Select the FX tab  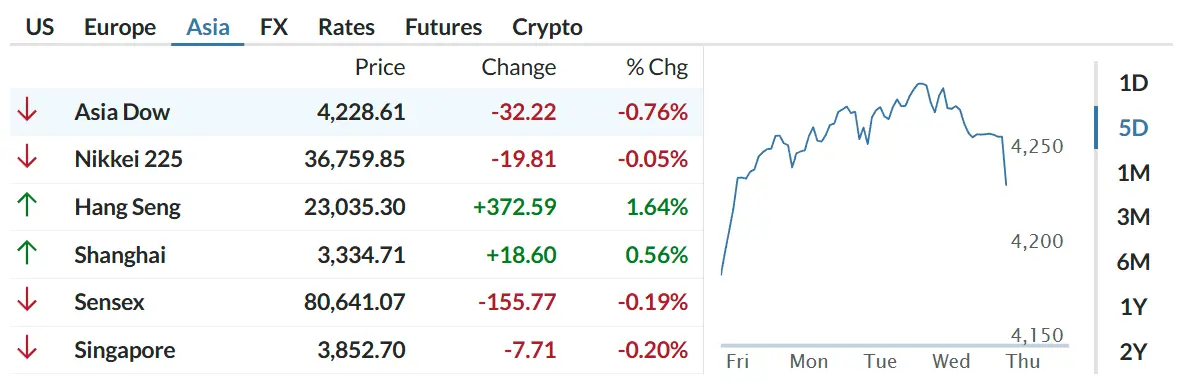tap(274, 28)
